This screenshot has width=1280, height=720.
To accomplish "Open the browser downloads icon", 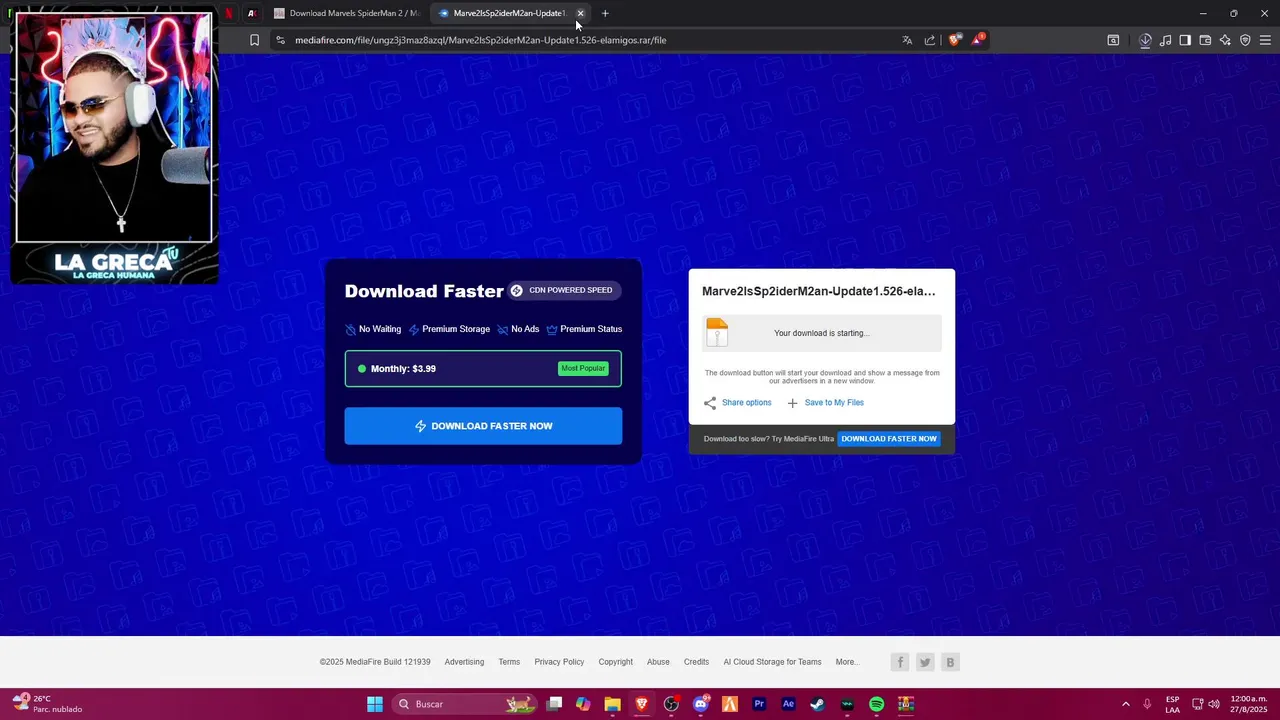I will point(1145,40).
